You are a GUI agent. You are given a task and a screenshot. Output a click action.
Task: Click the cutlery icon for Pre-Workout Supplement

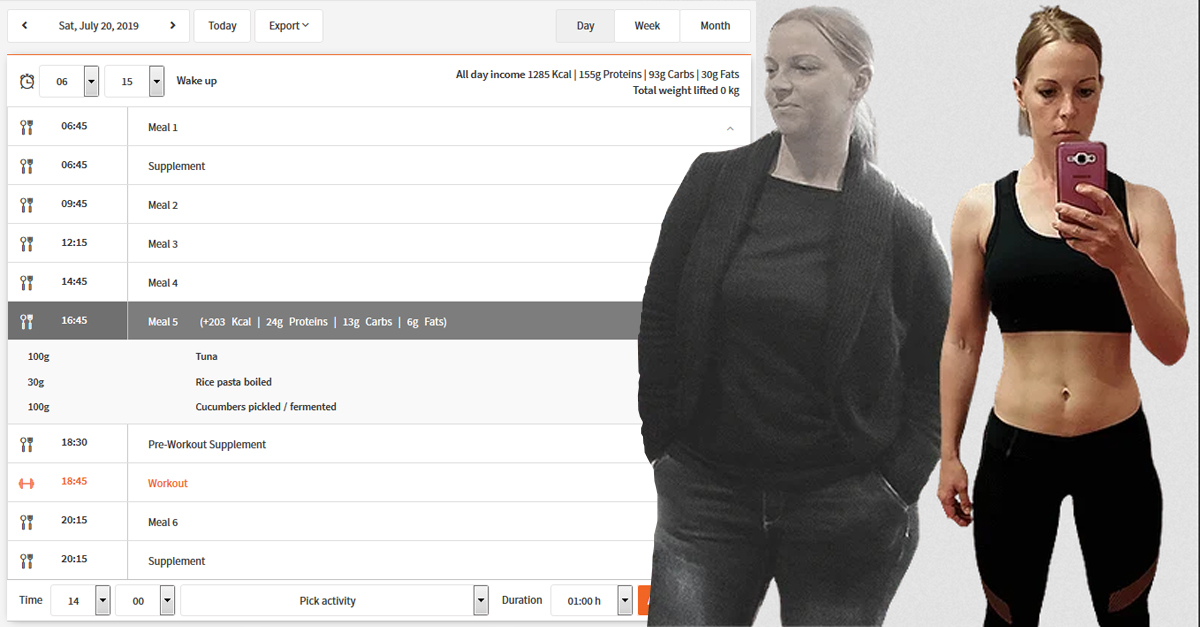tap(27, 444)
